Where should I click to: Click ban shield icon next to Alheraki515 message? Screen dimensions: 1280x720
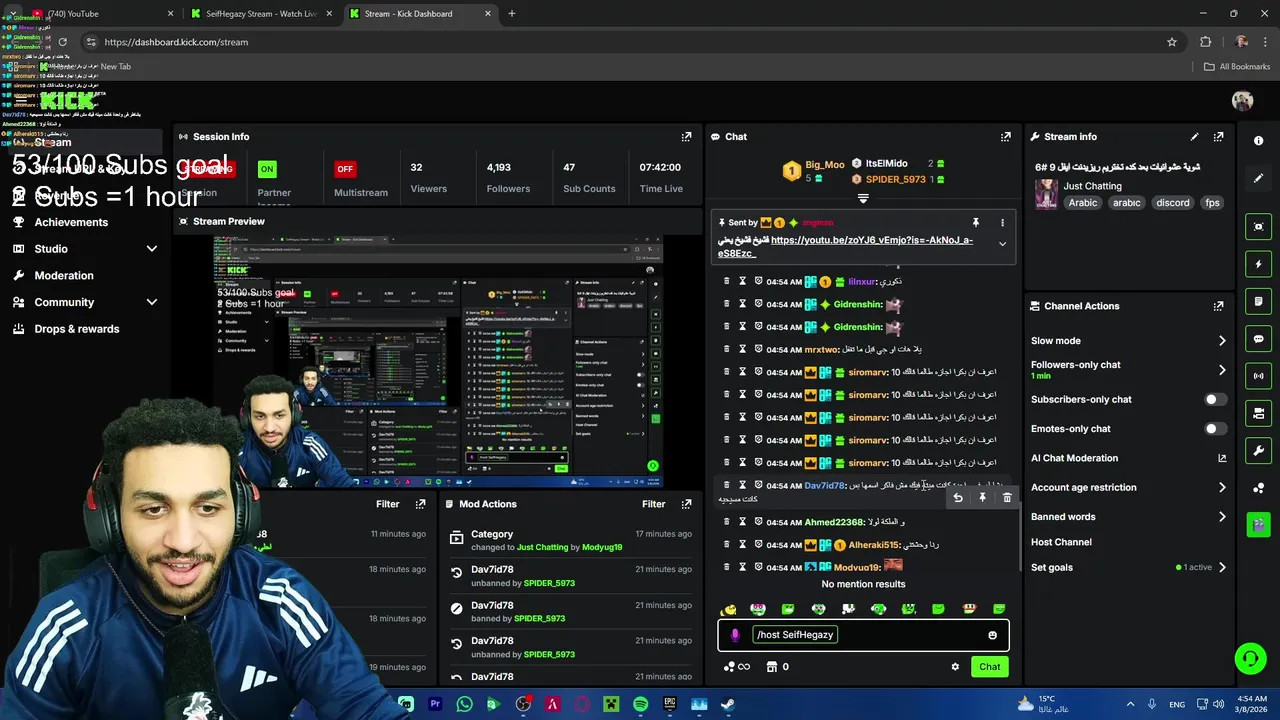click(759, 545)
